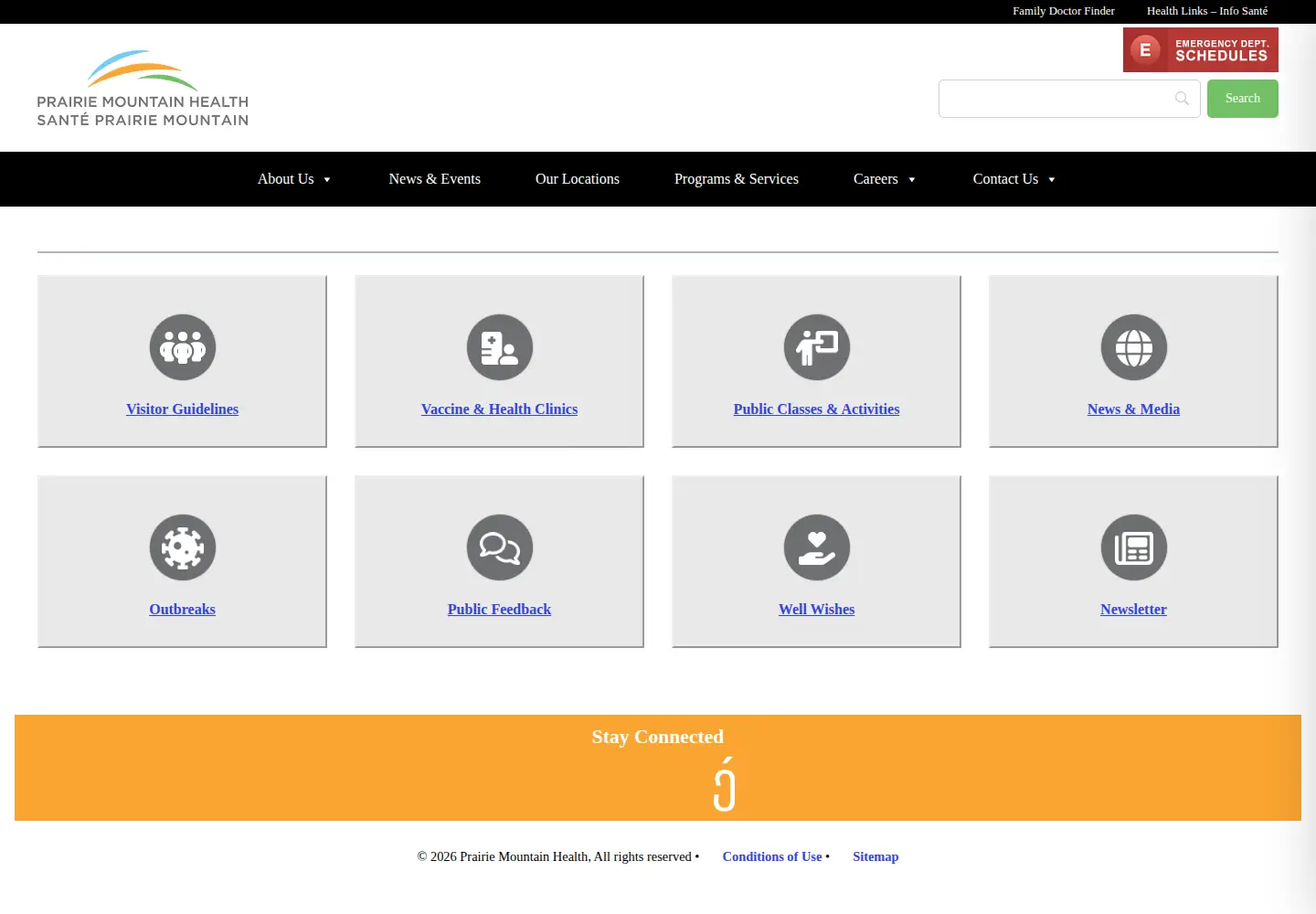Follow the Public Feedback text link
Image resolution: width=1316 pixels, height=914 pixels.
click(500, 610)
